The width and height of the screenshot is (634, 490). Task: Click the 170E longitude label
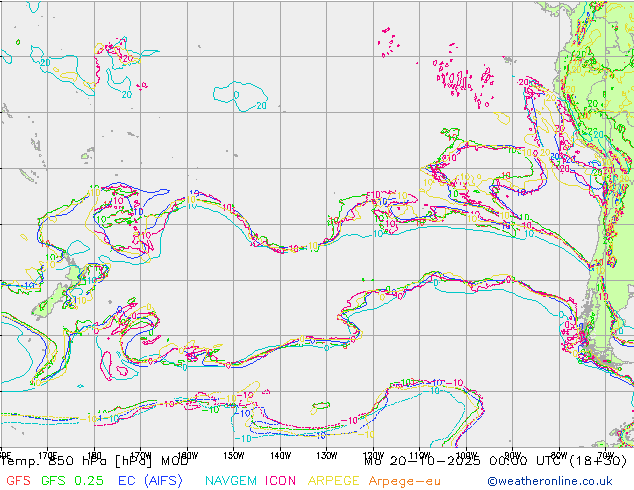pos(47,455)
